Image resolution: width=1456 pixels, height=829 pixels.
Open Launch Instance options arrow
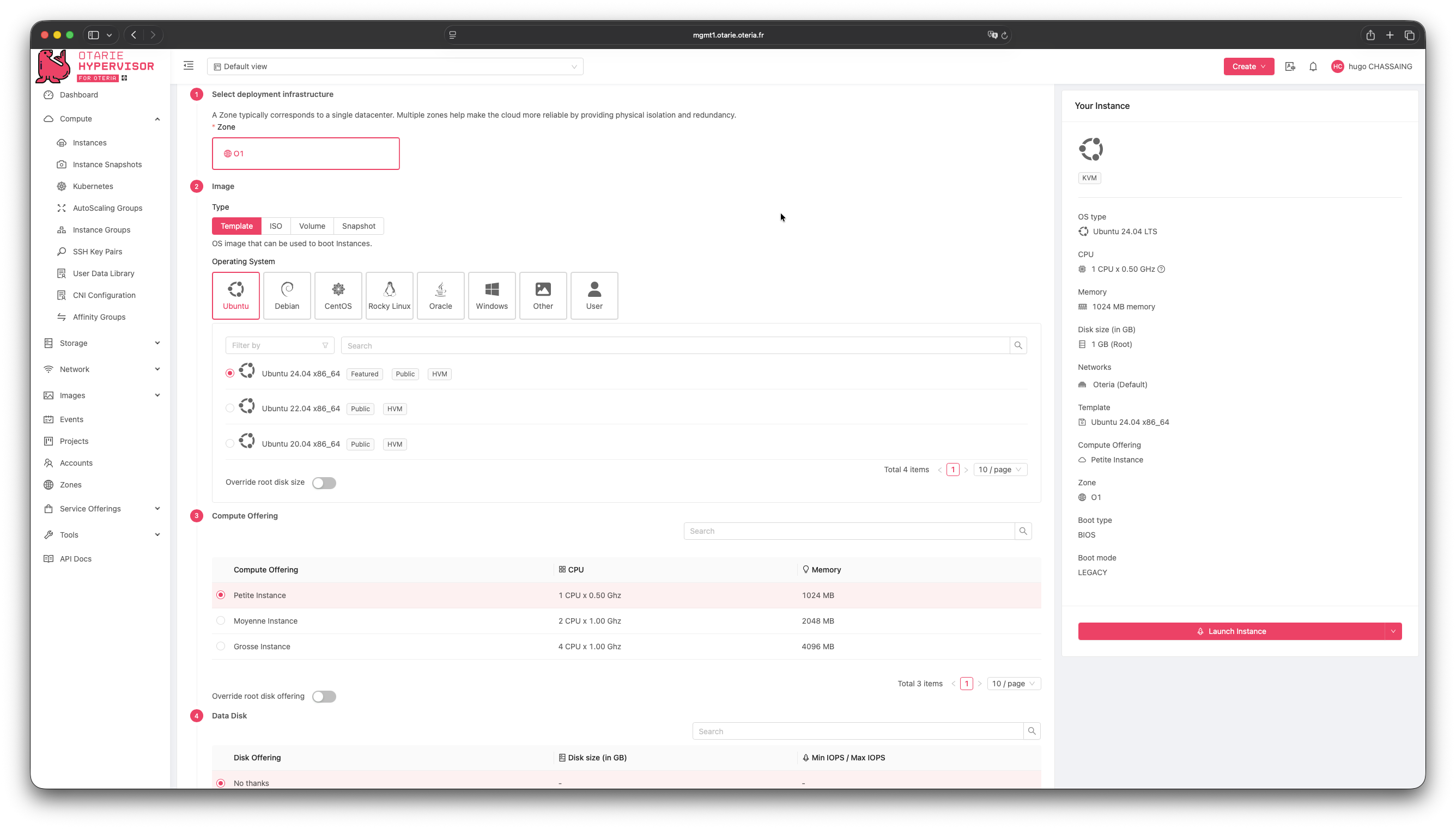(x=1393, y=631)
